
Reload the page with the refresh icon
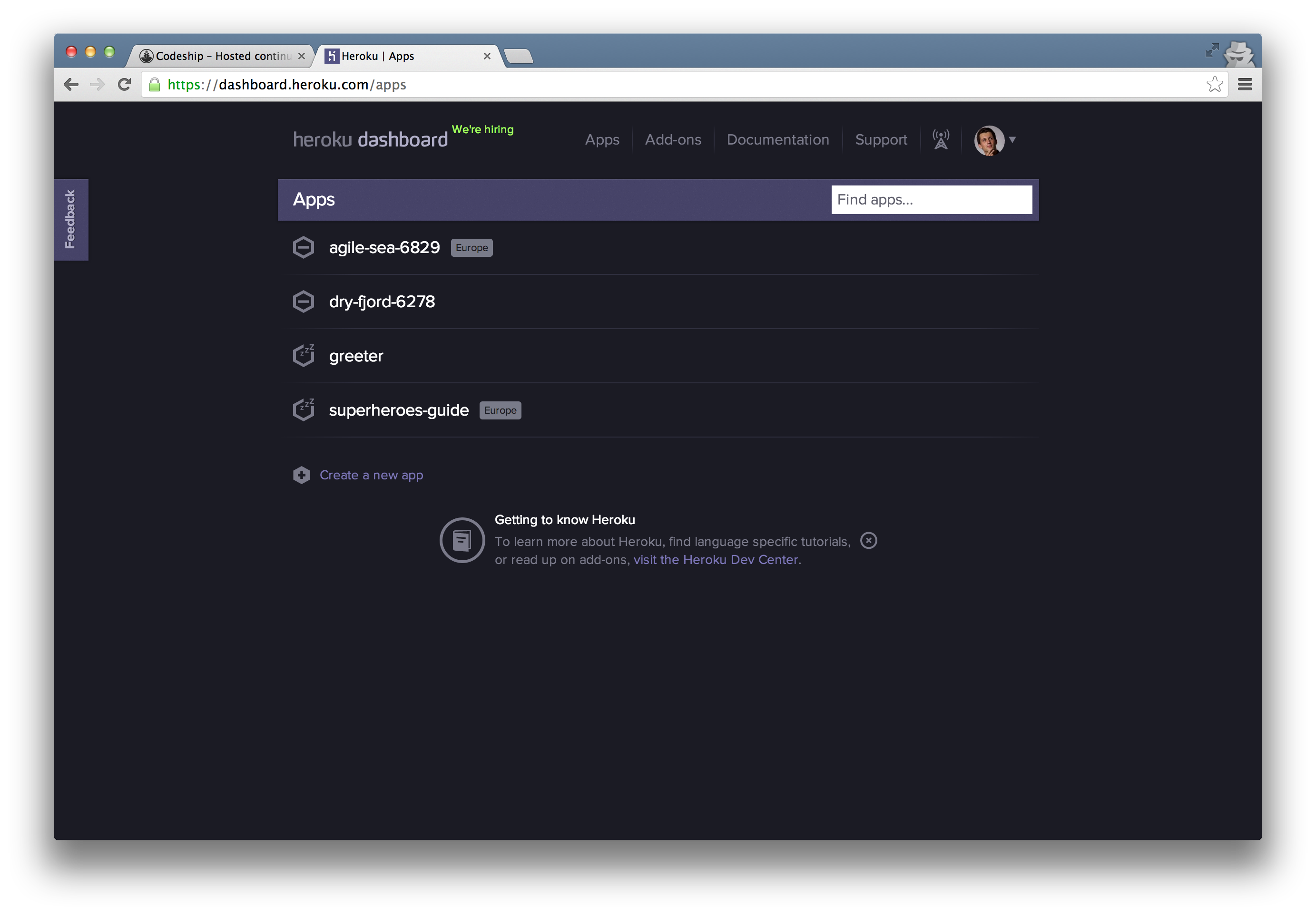(x=124, y=85)
